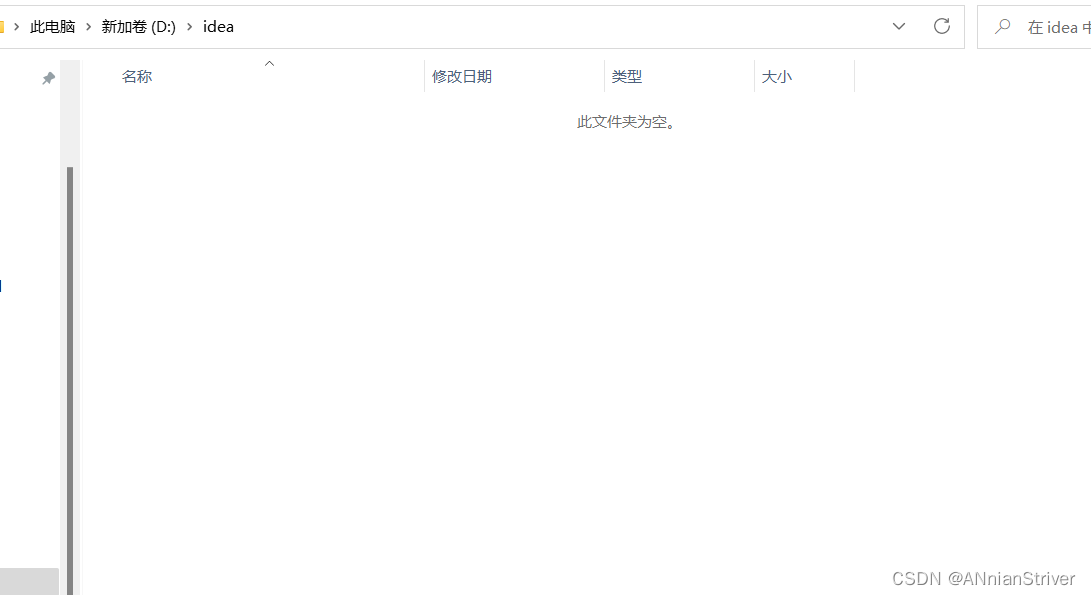
Task: Expand the chevron after 此电脑
Action: click(x=88, y=26)
